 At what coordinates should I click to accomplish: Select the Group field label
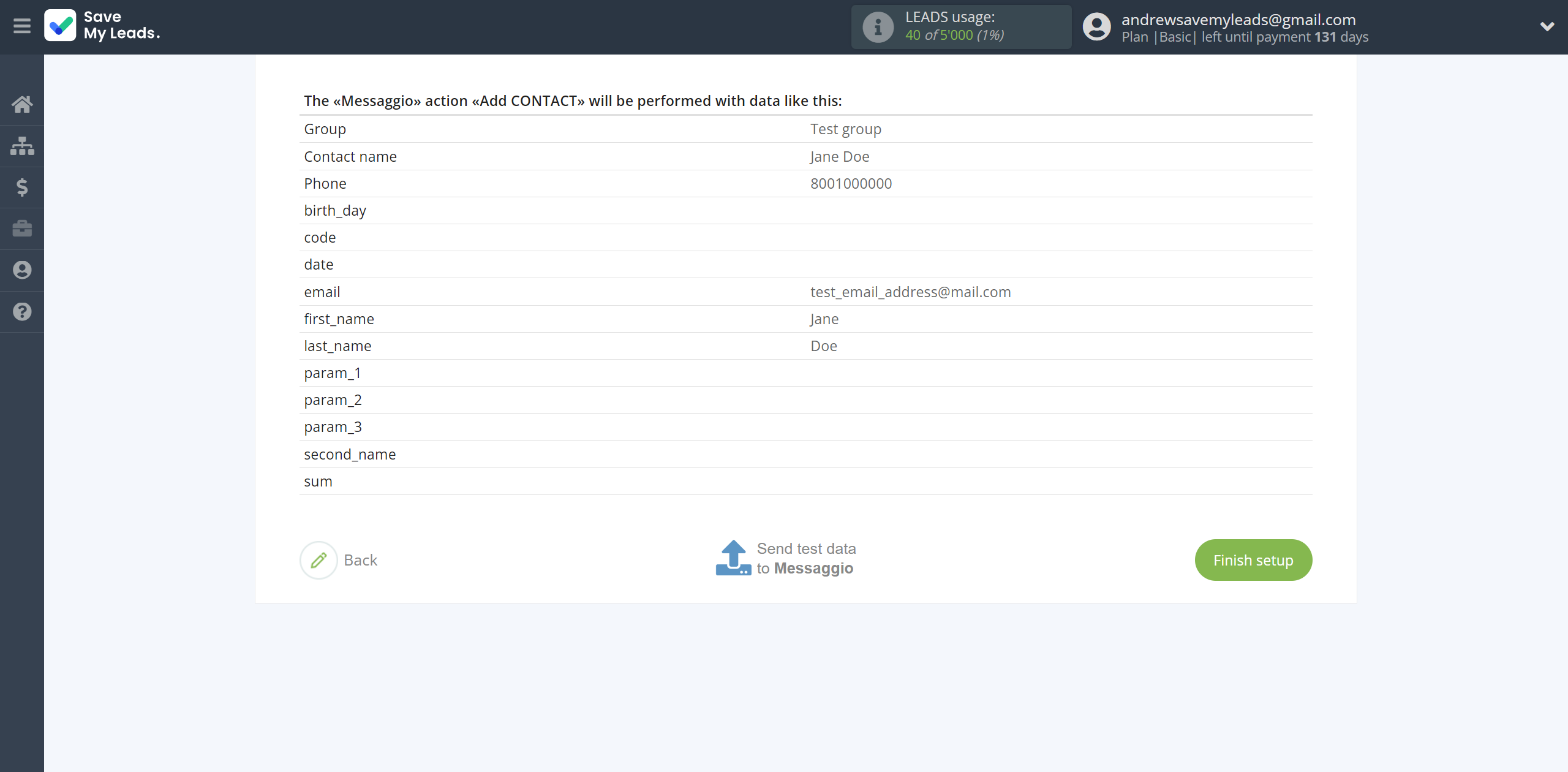325,129
